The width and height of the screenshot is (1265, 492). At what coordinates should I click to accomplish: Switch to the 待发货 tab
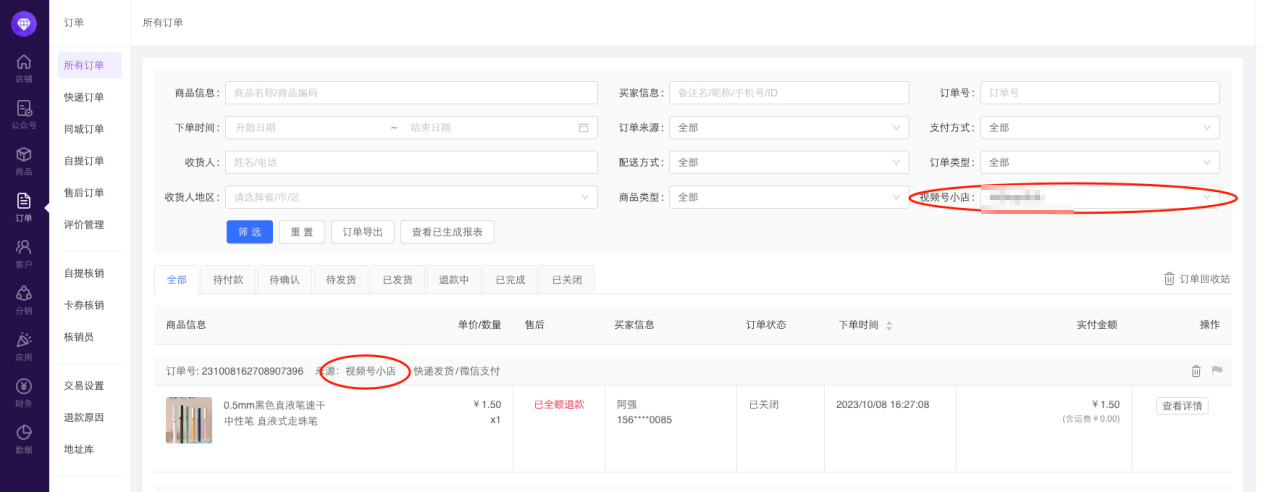341,280
